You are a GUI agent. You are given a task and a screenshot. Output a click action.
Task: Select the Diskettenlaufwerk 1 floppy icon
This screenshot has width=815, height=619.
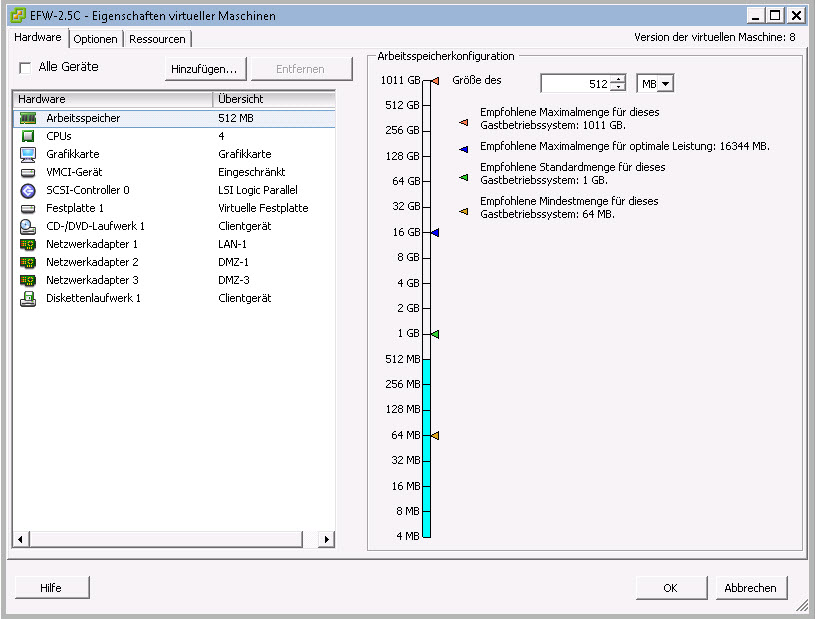point(28,298)
